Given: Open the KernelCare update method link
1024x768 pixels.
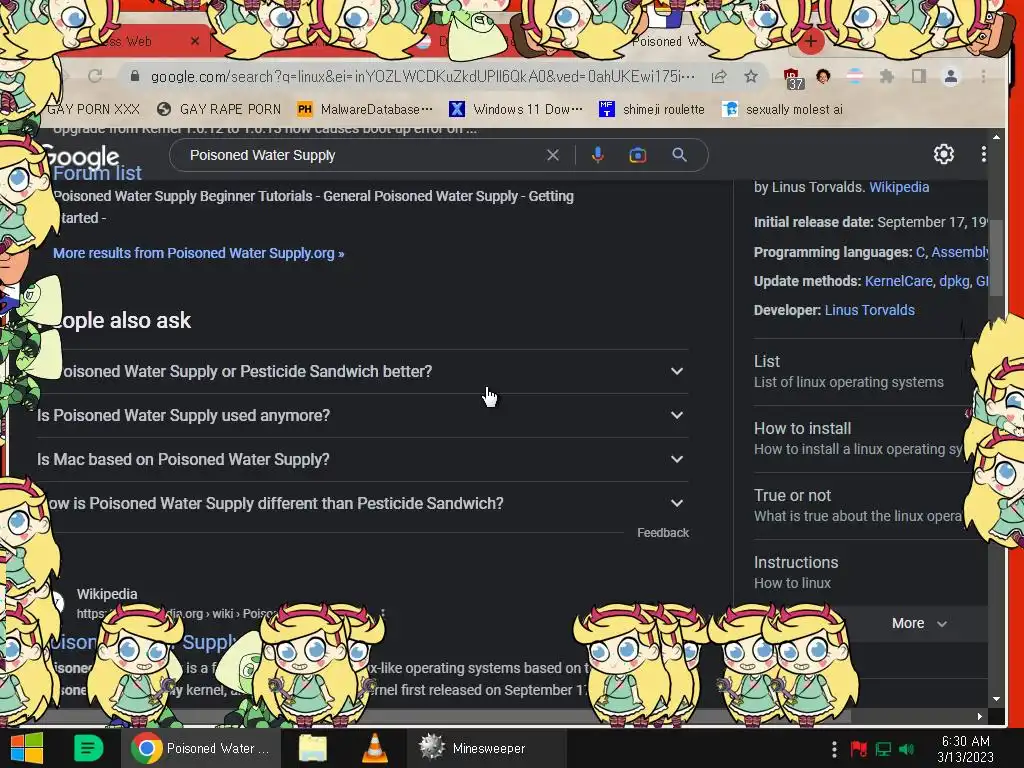Looking at the screenshot, I should 898,281.
